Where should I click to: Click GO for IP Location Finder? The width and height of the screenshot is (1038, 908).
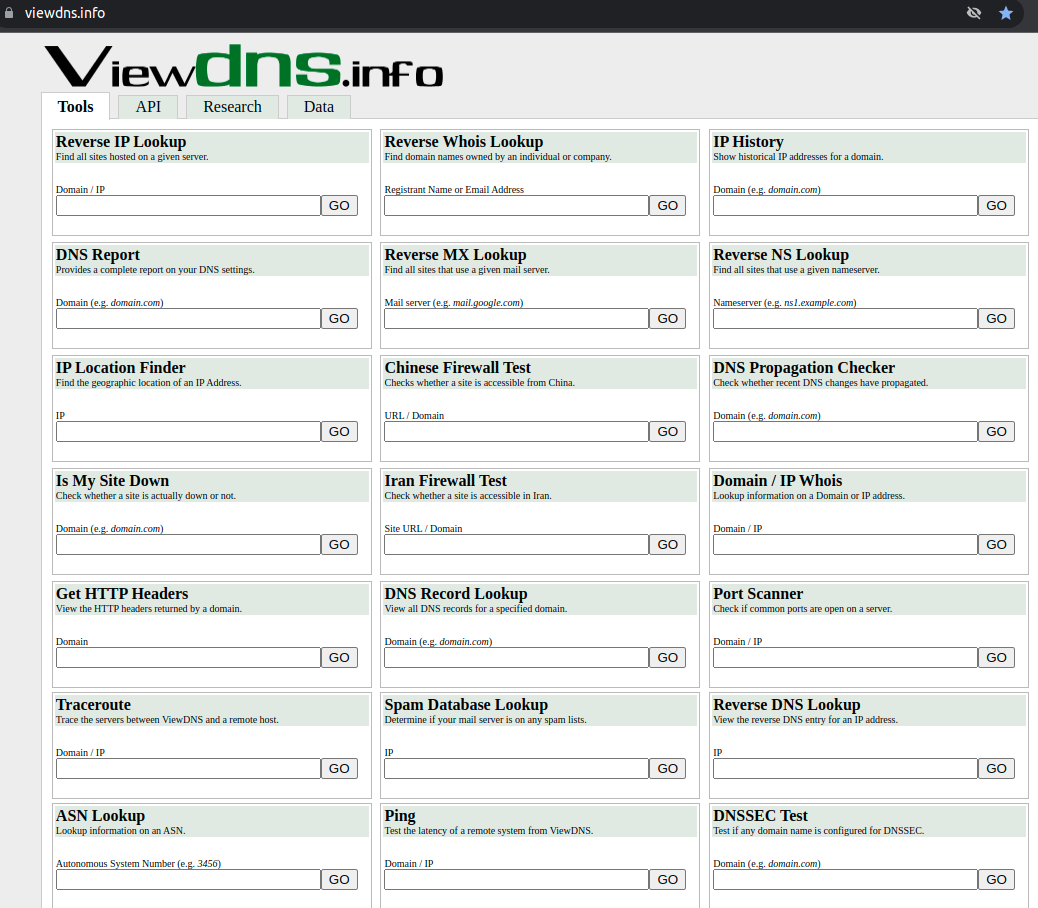pyautogui.click(x=339, y=431)
